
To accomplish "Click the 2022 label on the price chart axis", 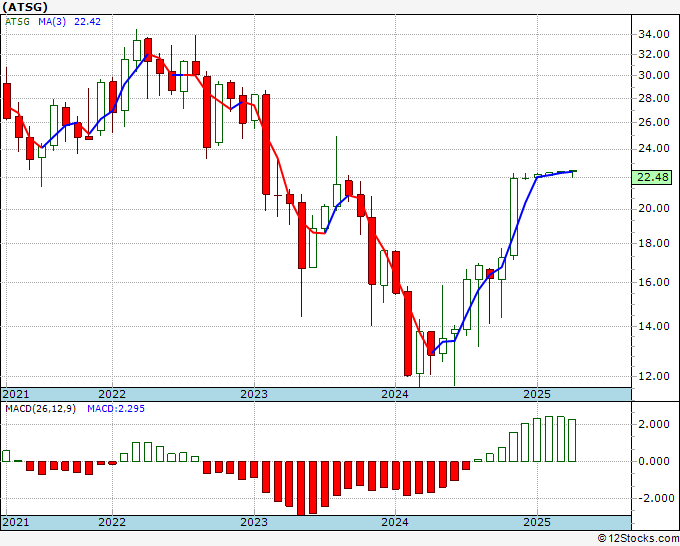I will (112, 394).
